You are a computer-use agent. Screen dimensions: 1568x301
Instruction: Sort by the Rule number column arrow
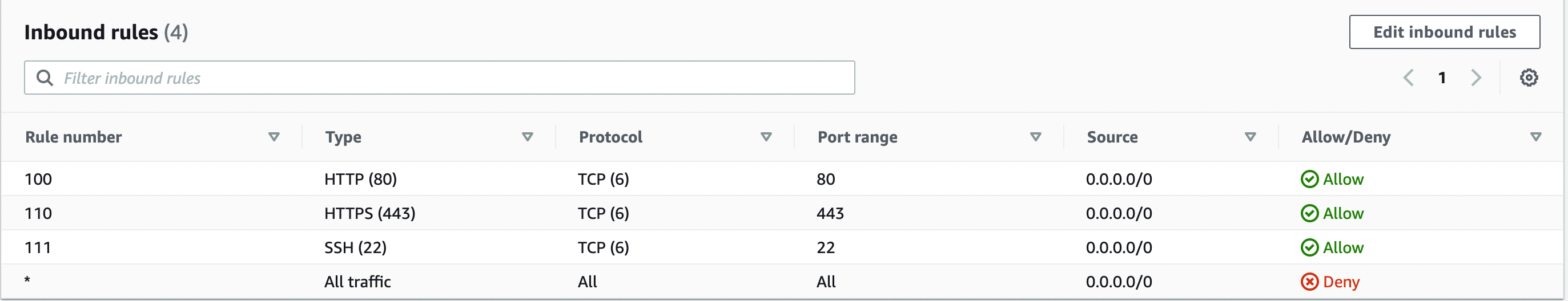click(x=274, y=137)
